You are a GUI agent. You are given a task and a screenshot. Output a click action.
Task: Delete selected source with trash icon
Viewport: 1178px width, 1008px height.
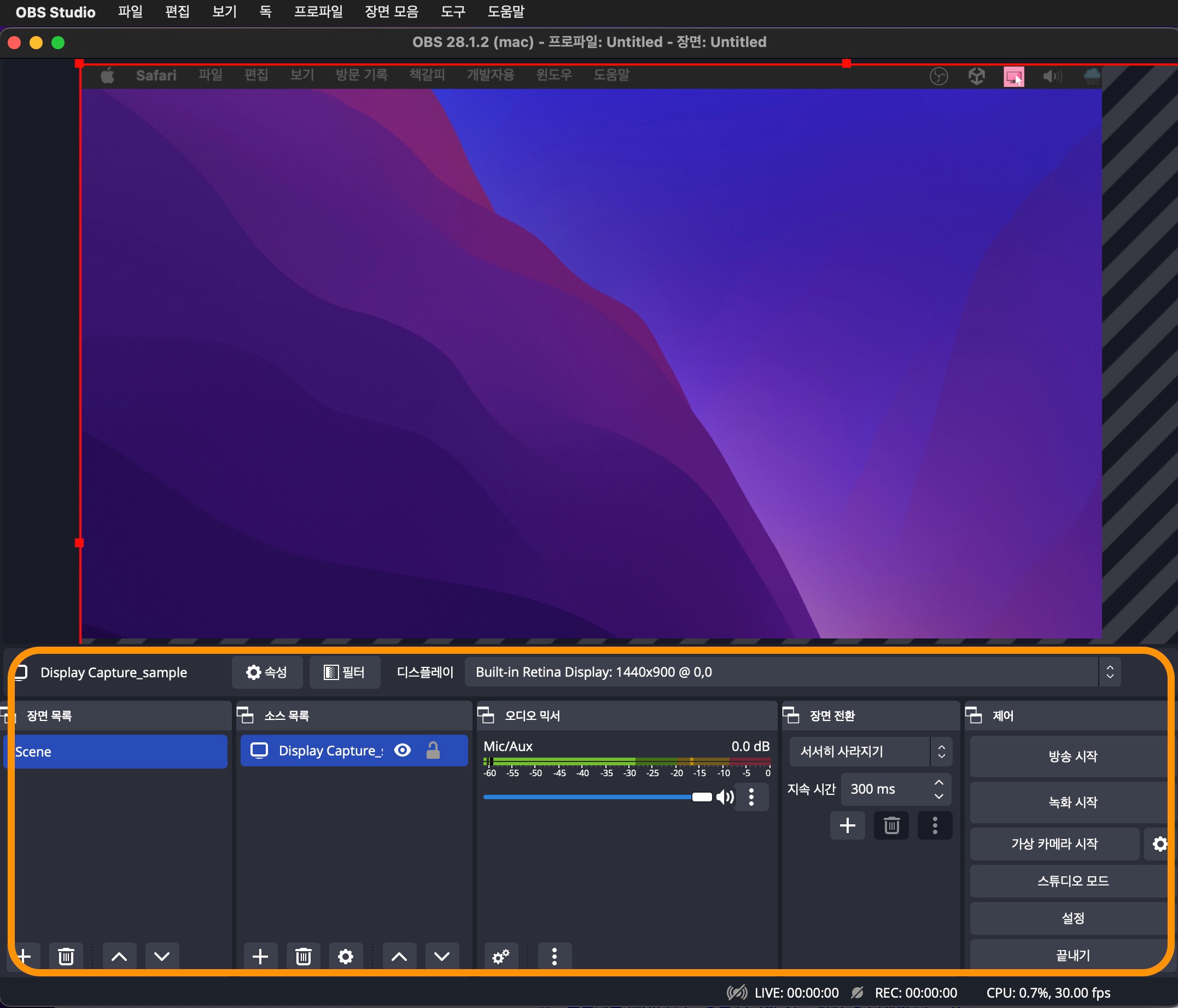click(303, 956)
